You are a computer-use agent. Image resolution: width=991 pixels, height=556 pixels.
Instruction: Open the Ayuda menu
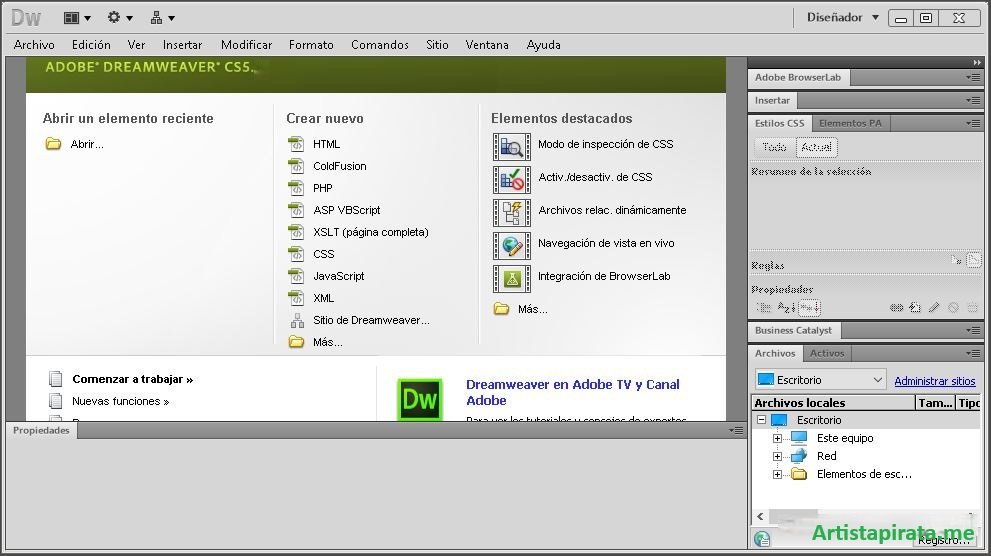point(544,45)
